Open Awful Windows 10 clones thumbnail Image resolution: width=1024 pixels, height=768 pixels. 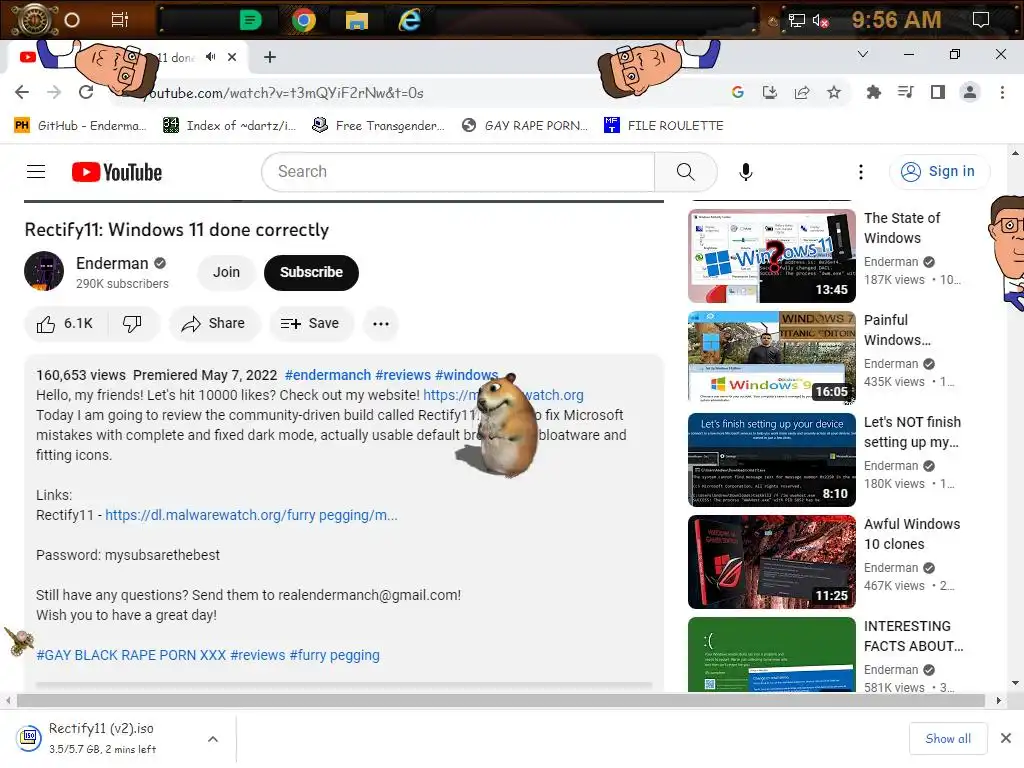pos(771,562)
